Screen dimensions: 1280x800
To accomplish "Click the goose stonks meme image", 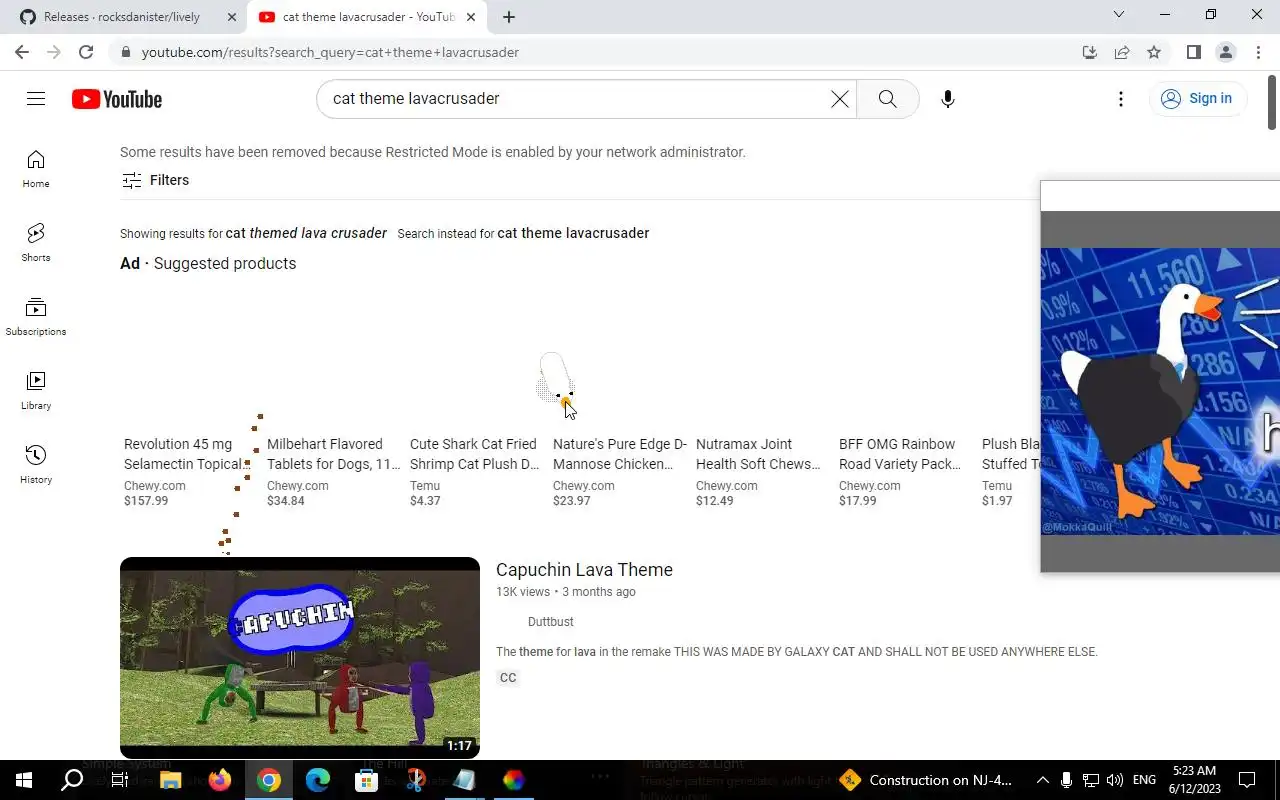I will pos(1160,390).
